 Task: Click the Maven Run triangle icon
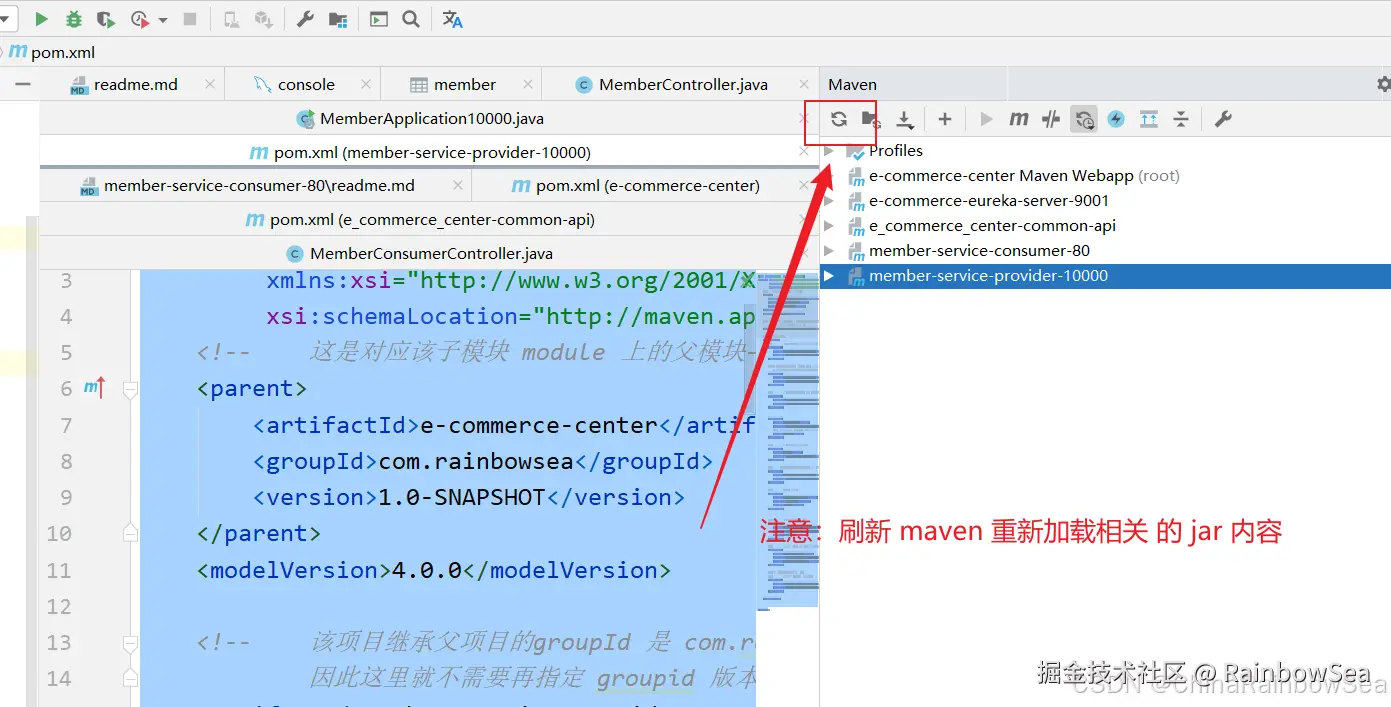(987, 119)
